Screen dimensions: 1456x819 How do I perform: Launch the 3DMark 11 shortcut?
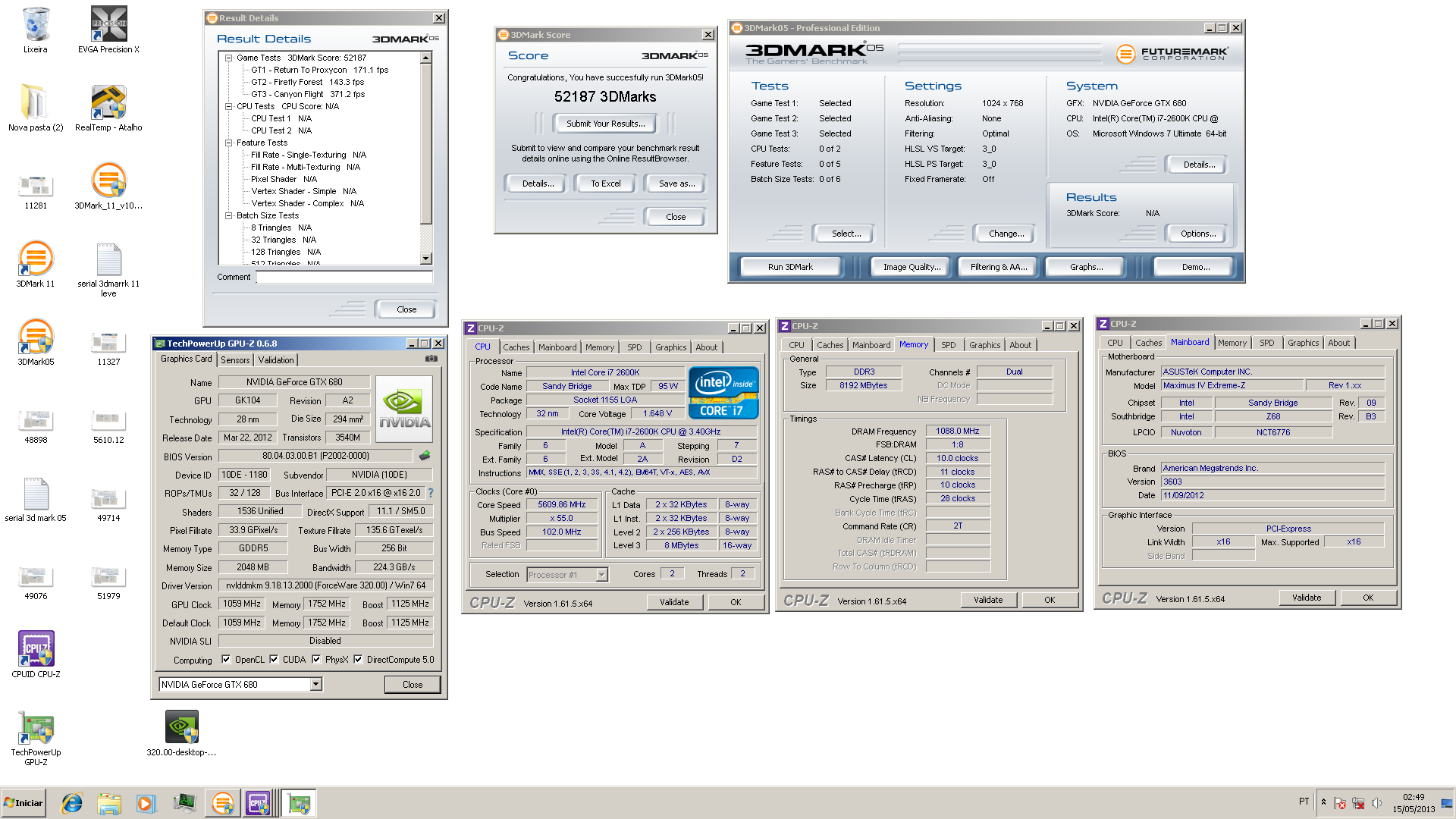coord(36,265)
